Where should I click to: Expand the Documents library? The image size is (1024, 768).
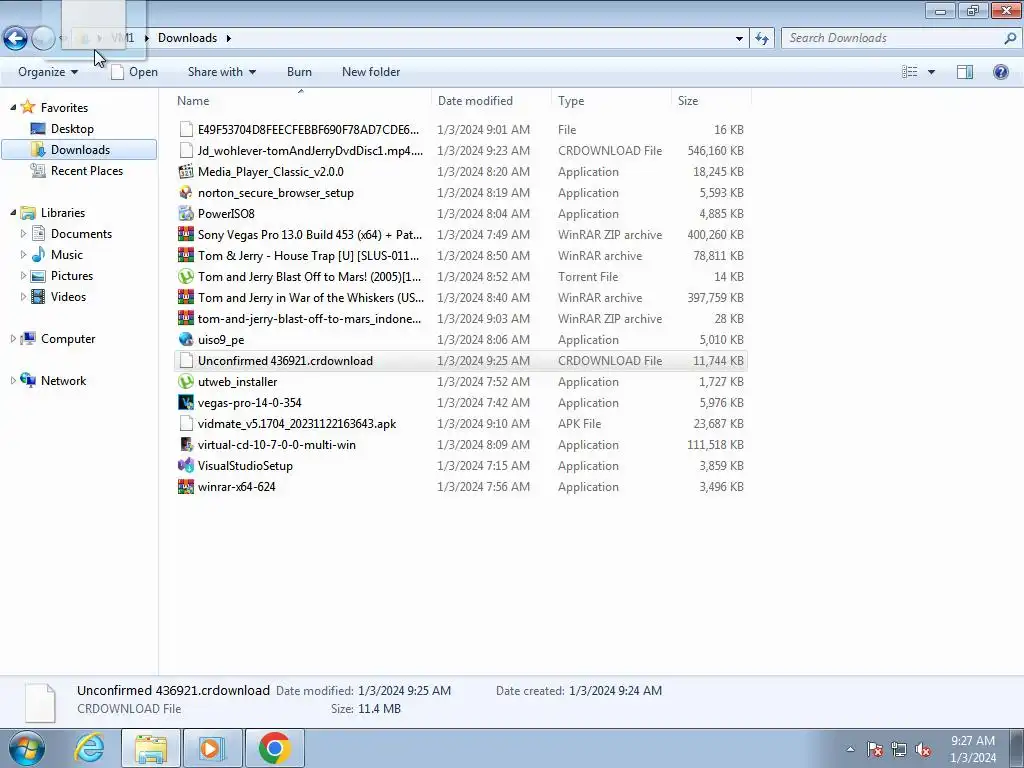click(x=24, y=234)
